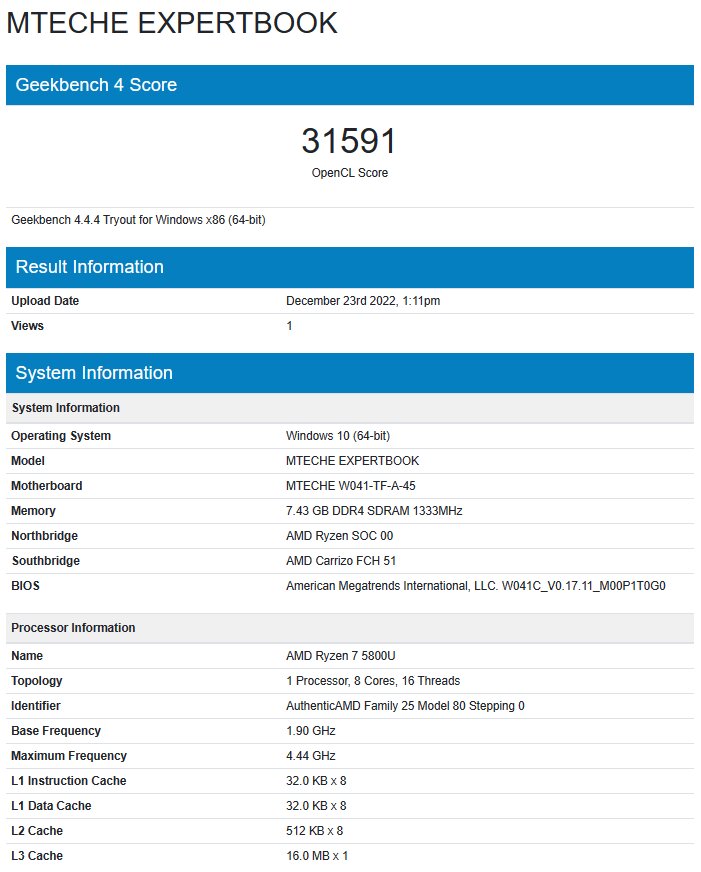
Task: Click the L3 Cache label
Action: click(x=37, y=856)
